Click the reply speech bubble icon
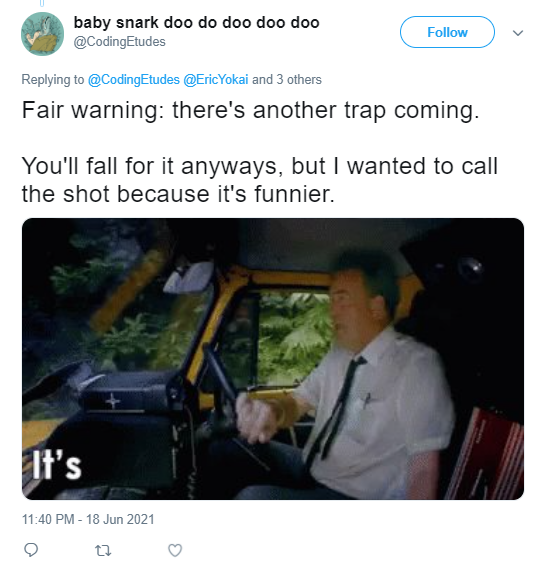The height and width of the screenshot is (575, 549). pyautogui.click(x=31, y=550)
